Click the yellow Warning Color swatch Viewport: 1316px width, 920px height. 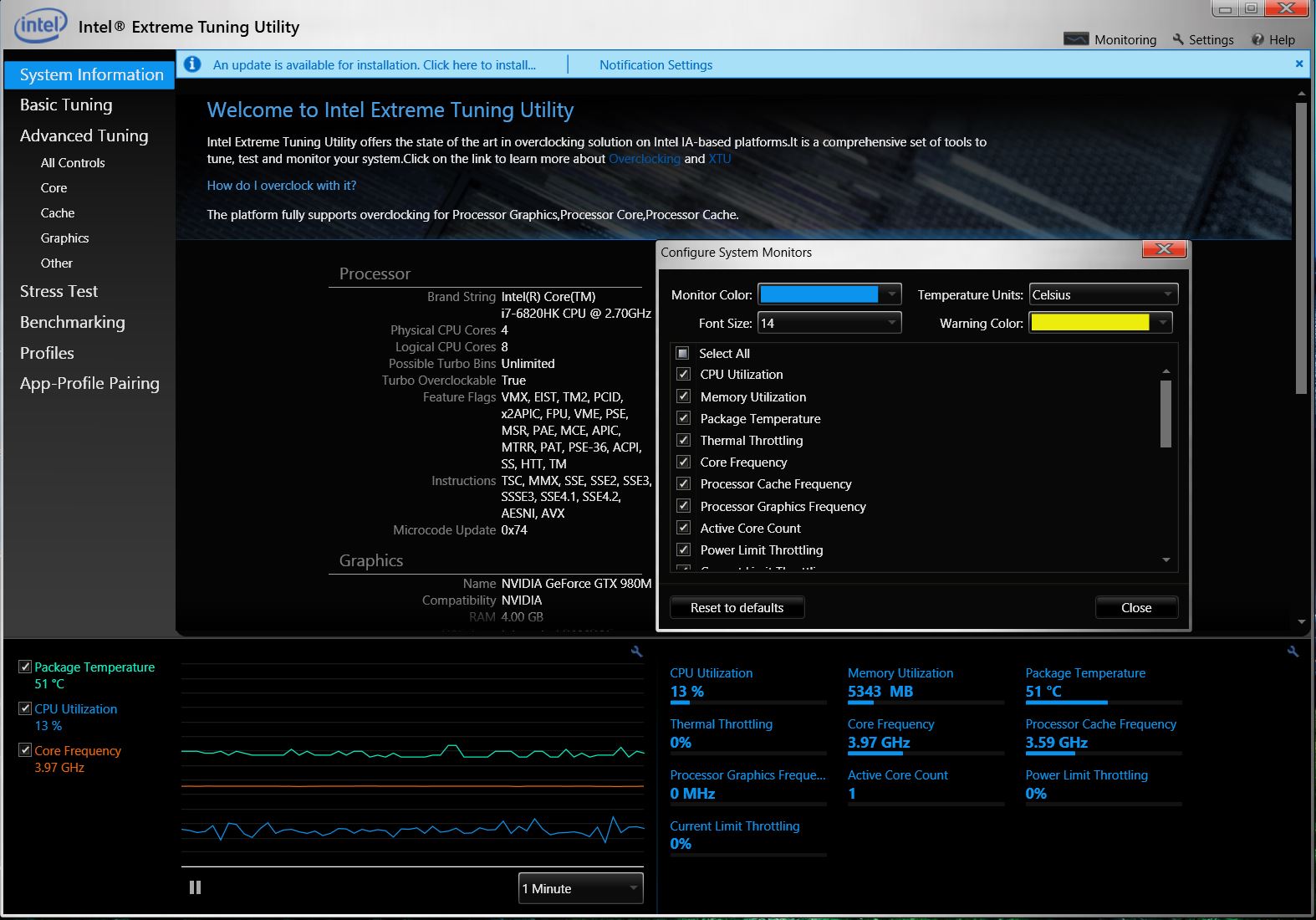(x=1090, y=323)
